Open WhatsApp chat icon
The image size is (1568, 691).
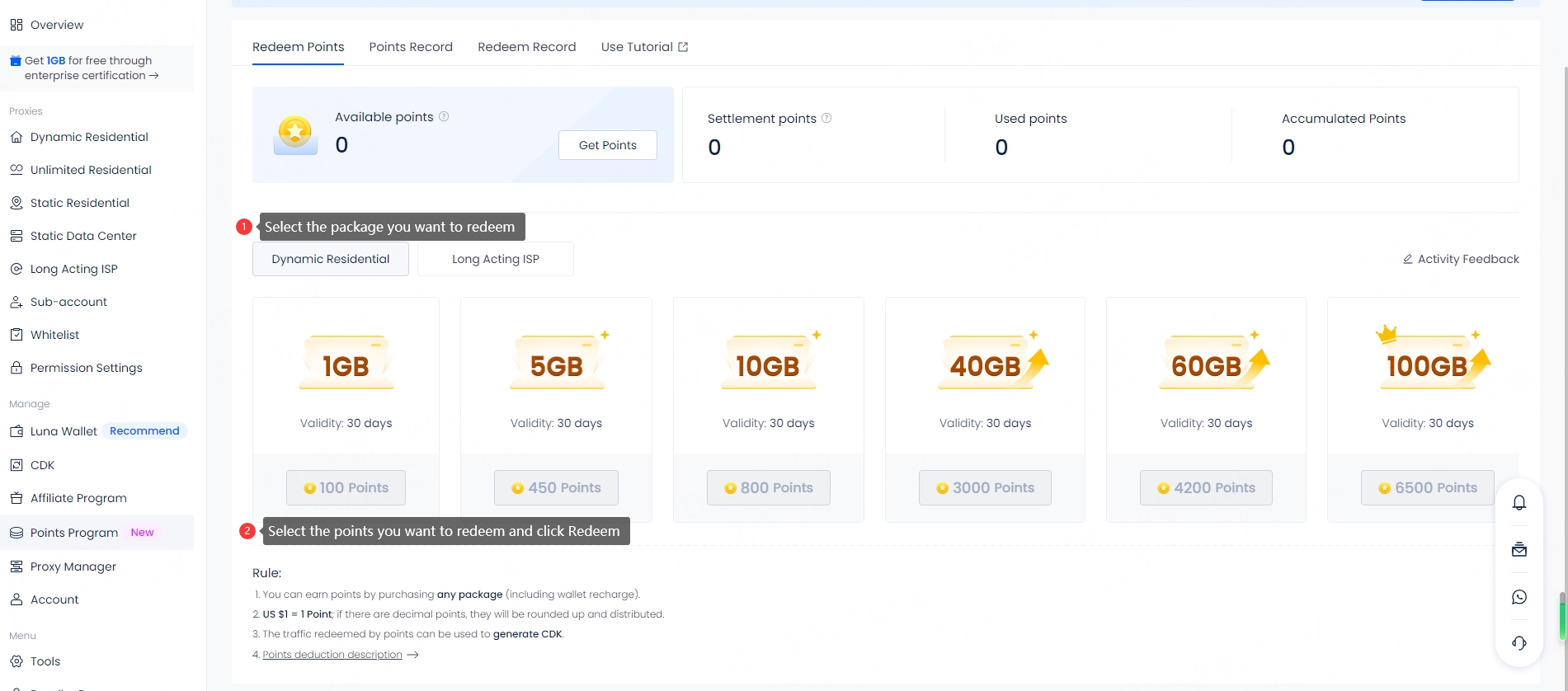(x=1519, y=597)
